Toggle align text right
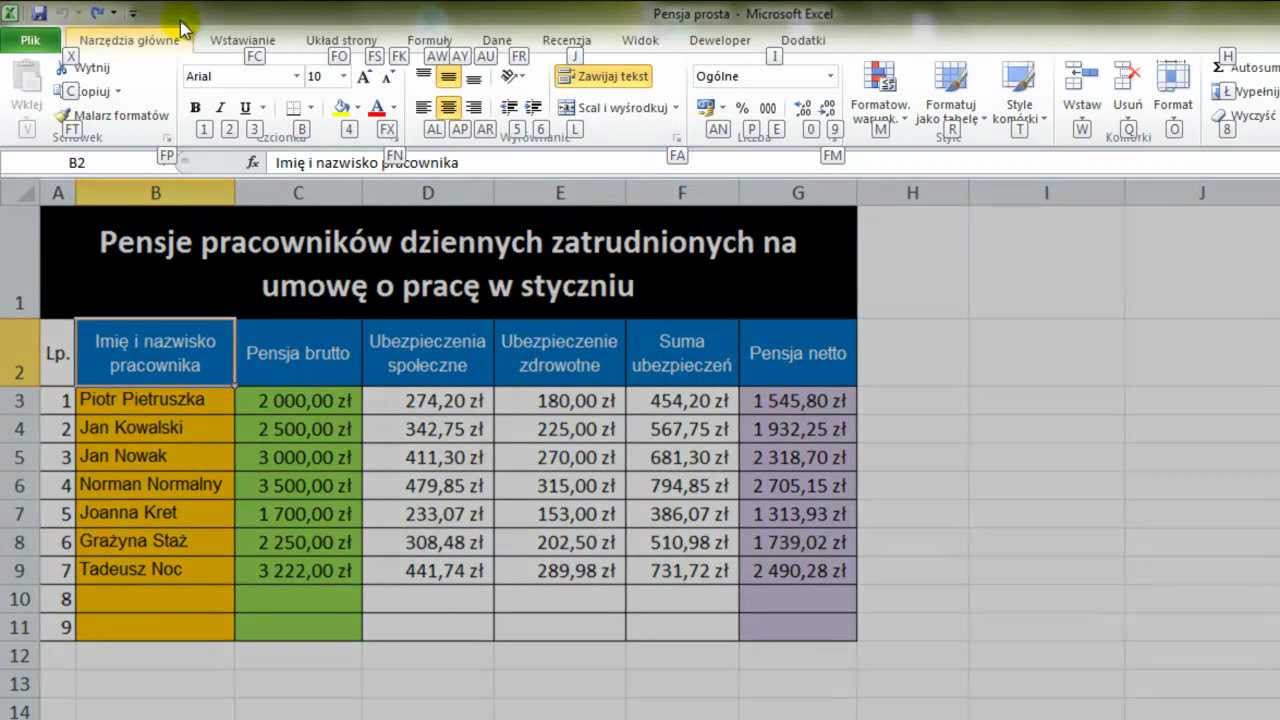 point(474,107)
